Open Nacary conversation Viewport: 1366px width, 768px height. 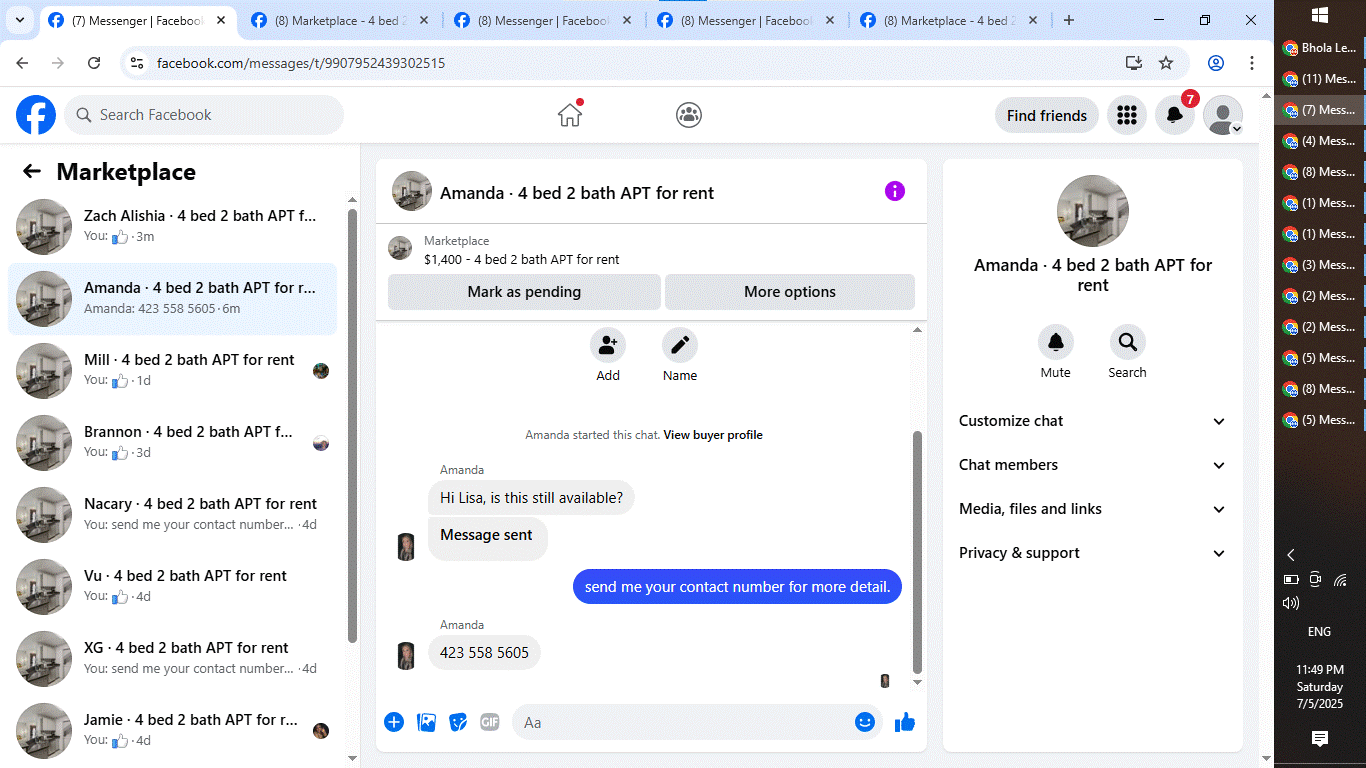(x=172, y=515)
